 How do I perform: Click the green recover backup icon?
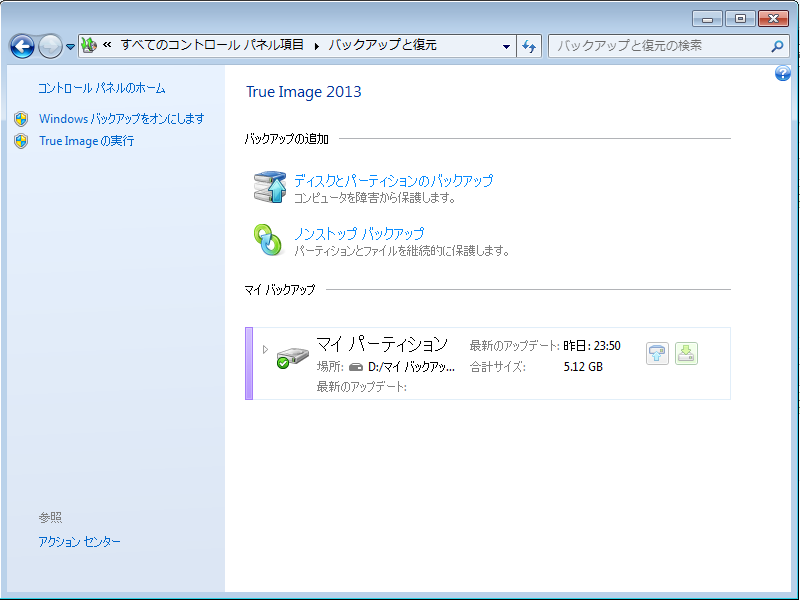click(x=686, y=353)
